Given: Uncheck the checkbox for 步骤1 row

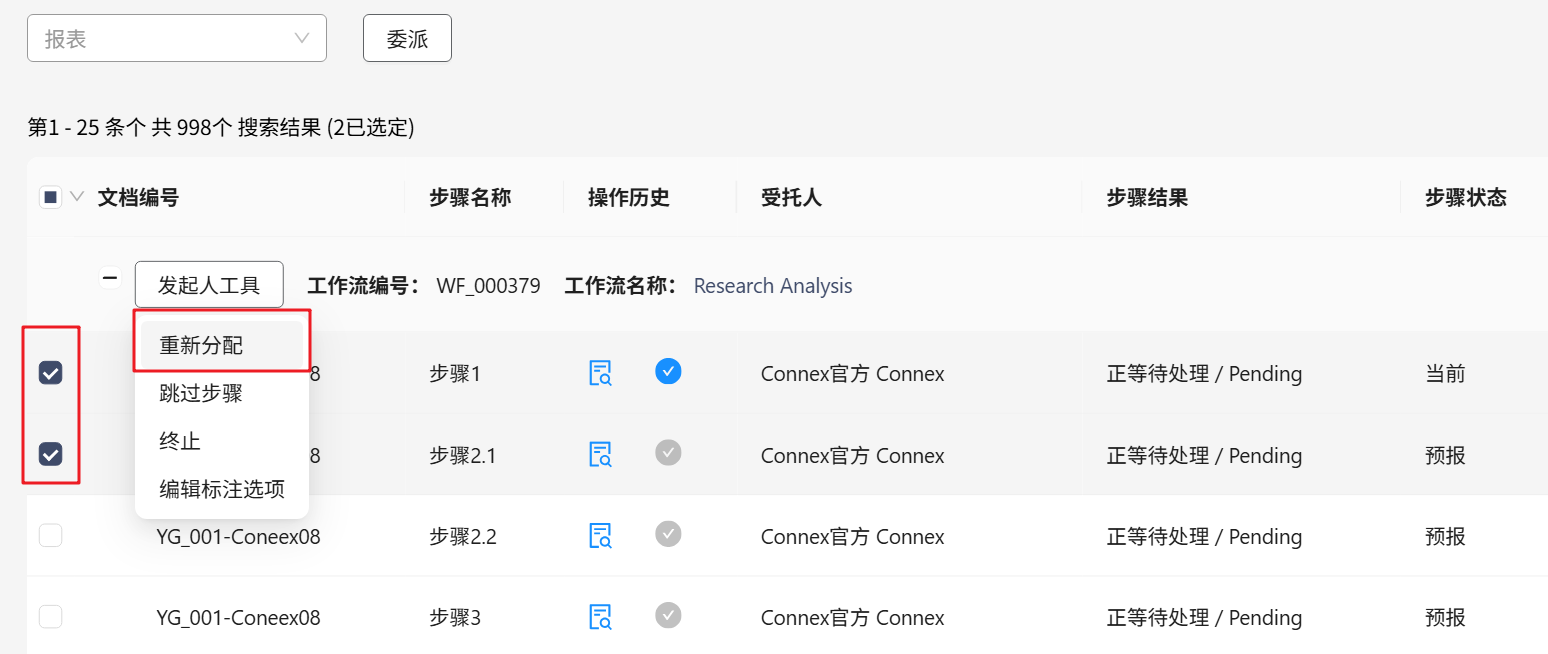Looking at the screenshot, I should pos(50,373).
